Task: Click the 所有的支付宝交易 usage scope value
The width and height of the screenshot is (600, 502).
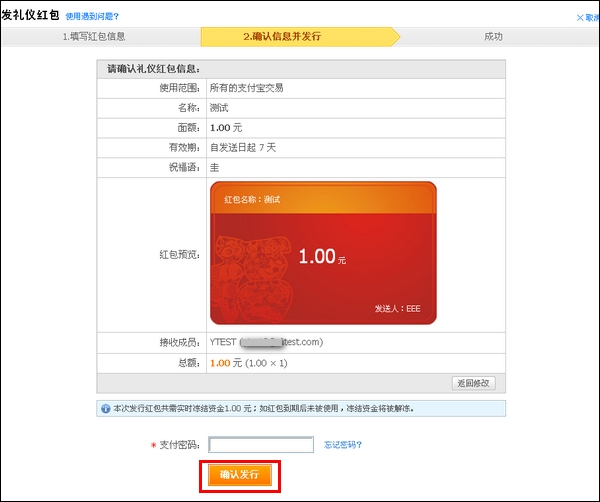Action: (246, 88)
